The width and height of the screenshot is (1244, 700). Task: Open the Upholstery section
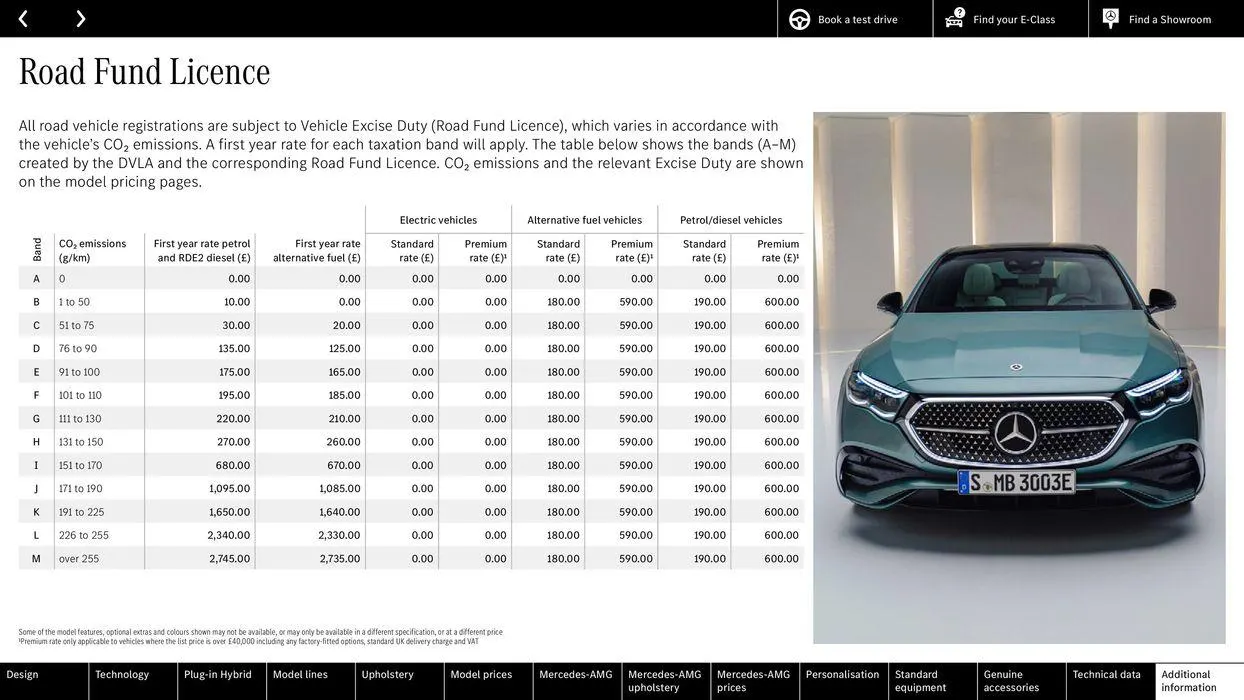pyautogui.click(x=388, y=673)
